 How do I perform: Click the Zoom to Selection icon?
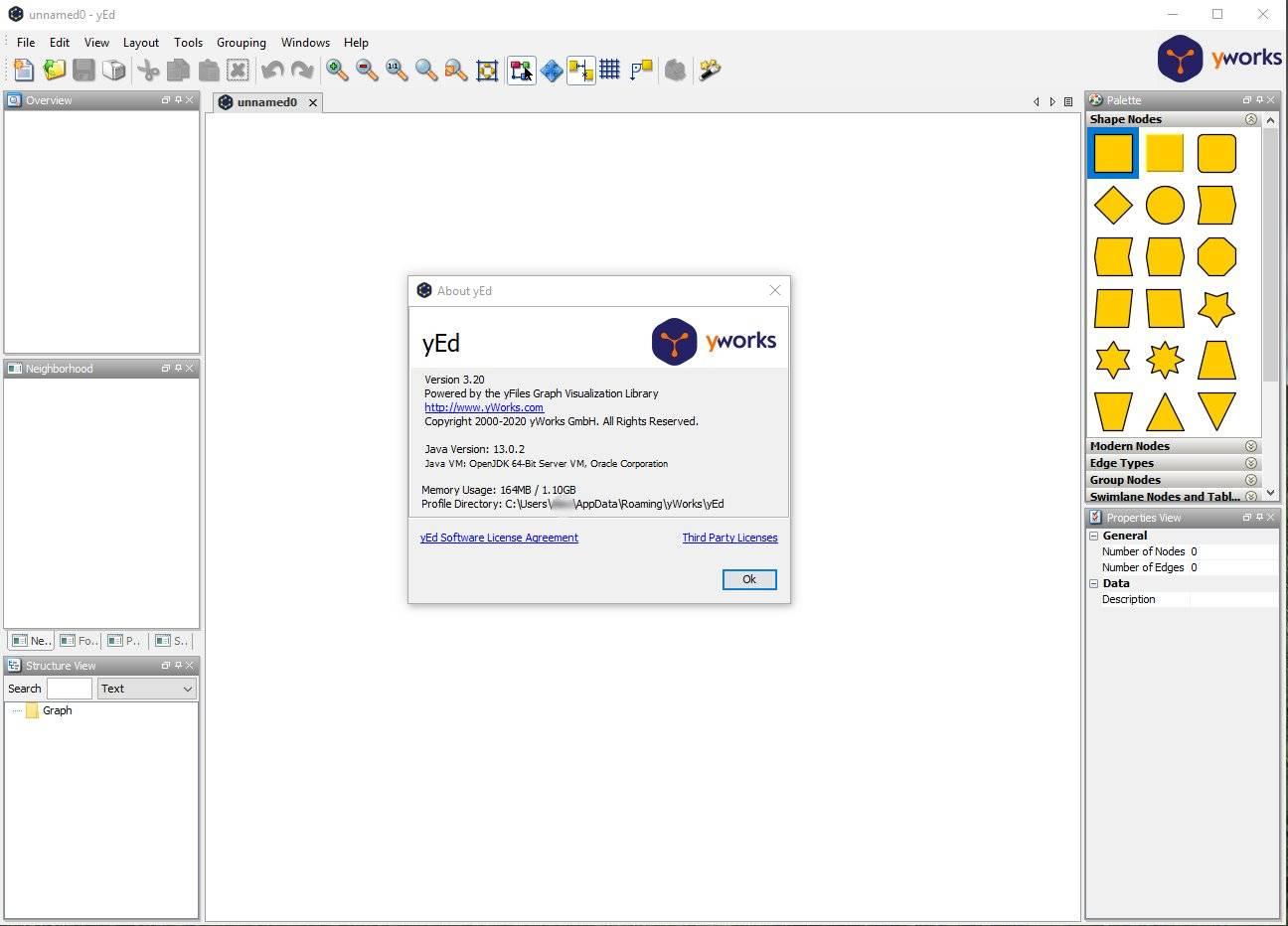(456, 70)
